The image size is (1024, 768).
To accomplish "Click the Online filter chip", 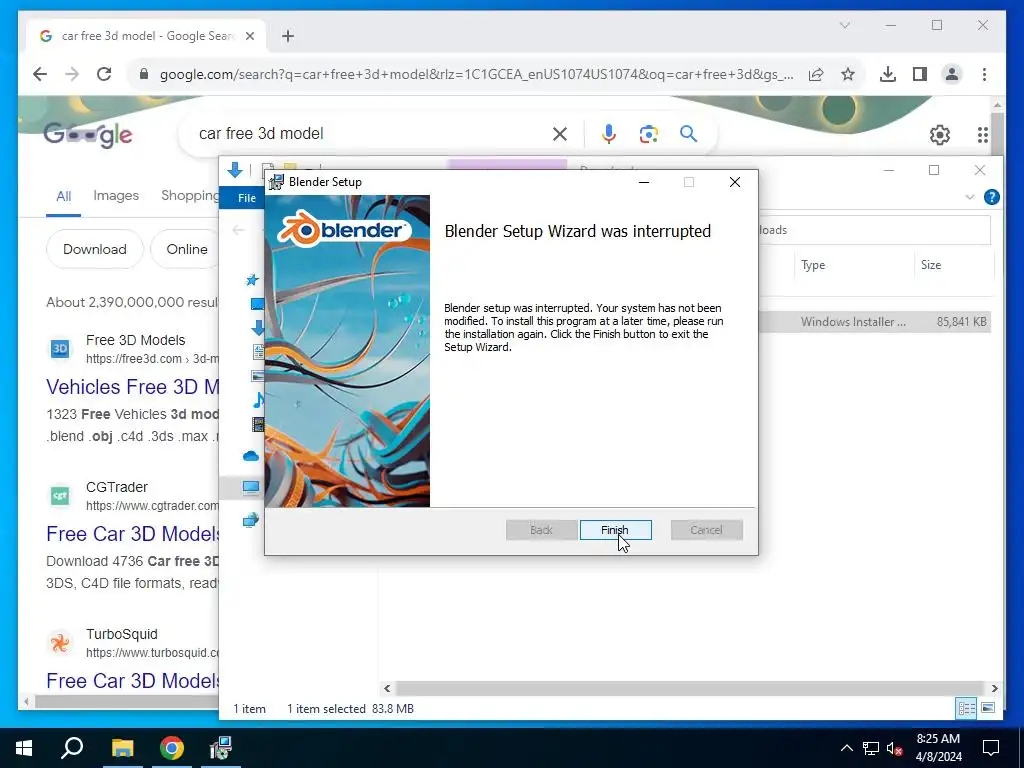I will coord(187,249).
